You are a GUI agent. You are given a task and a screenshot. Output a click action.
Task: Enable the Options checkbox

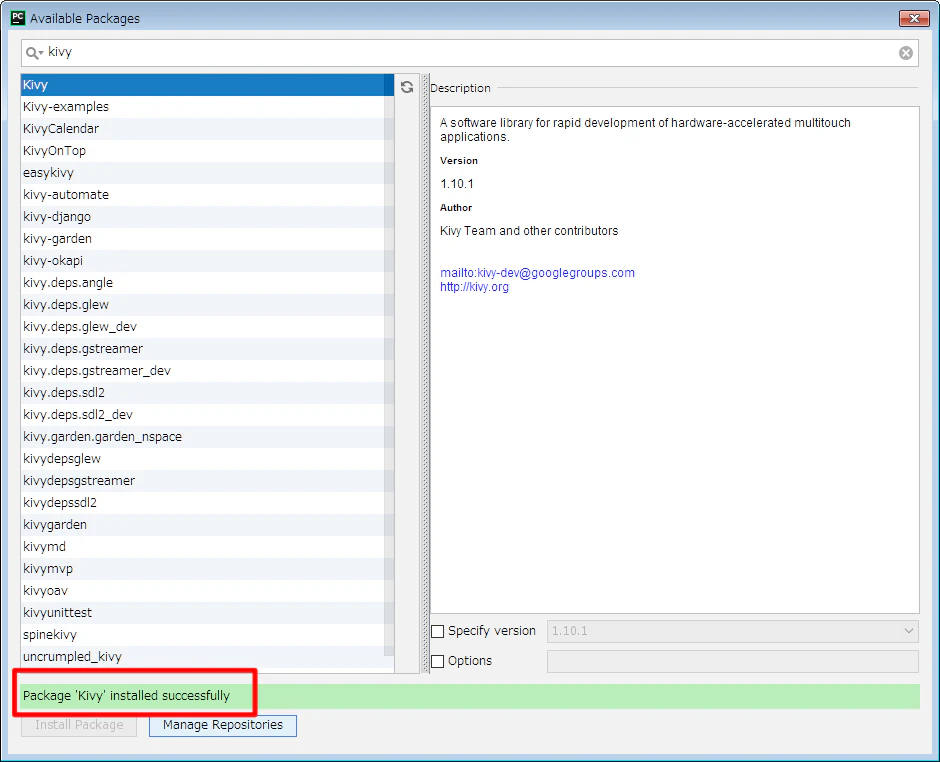(438, 661)
